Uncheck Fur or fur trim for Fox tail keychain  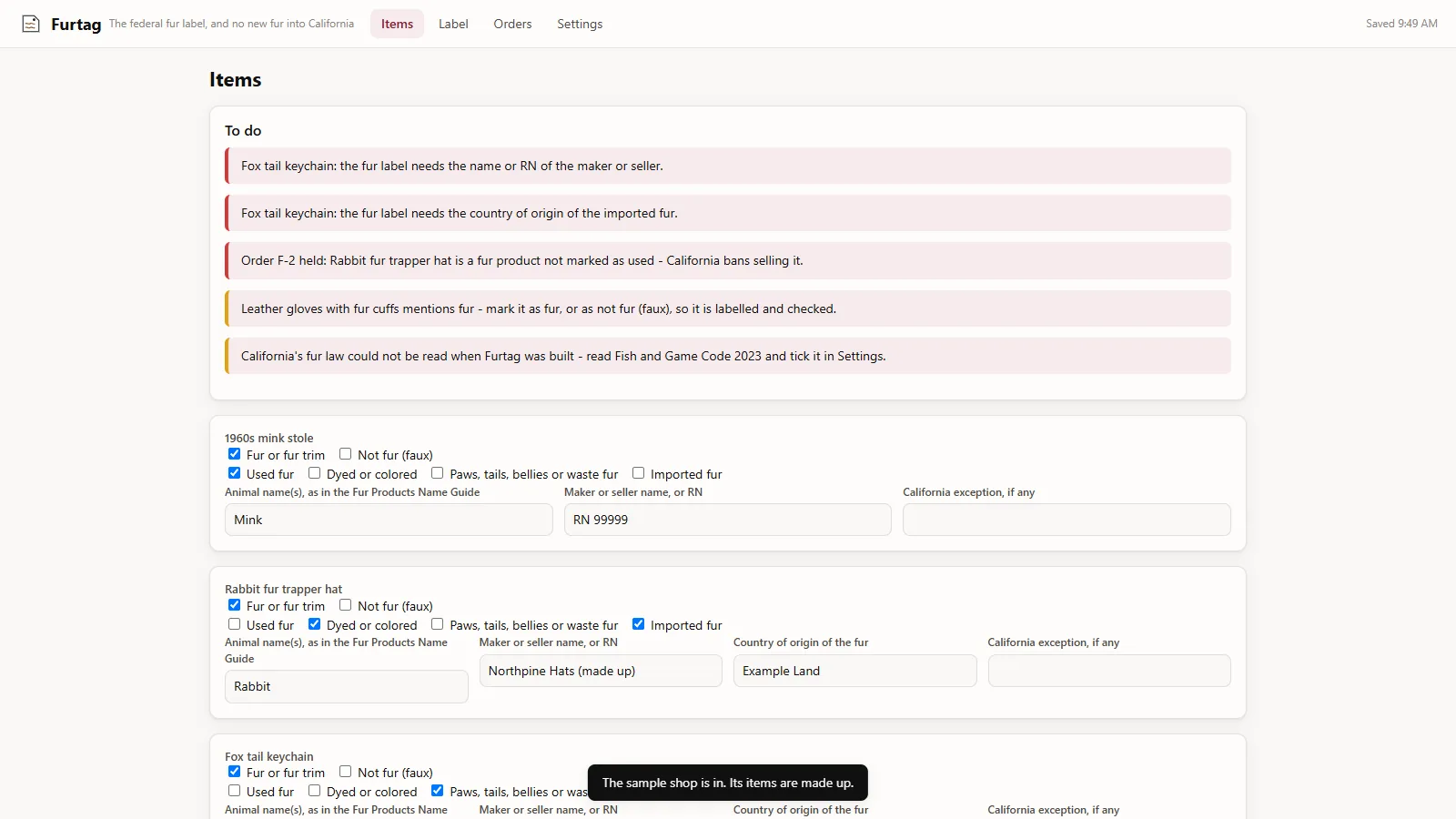click(234, 772)
